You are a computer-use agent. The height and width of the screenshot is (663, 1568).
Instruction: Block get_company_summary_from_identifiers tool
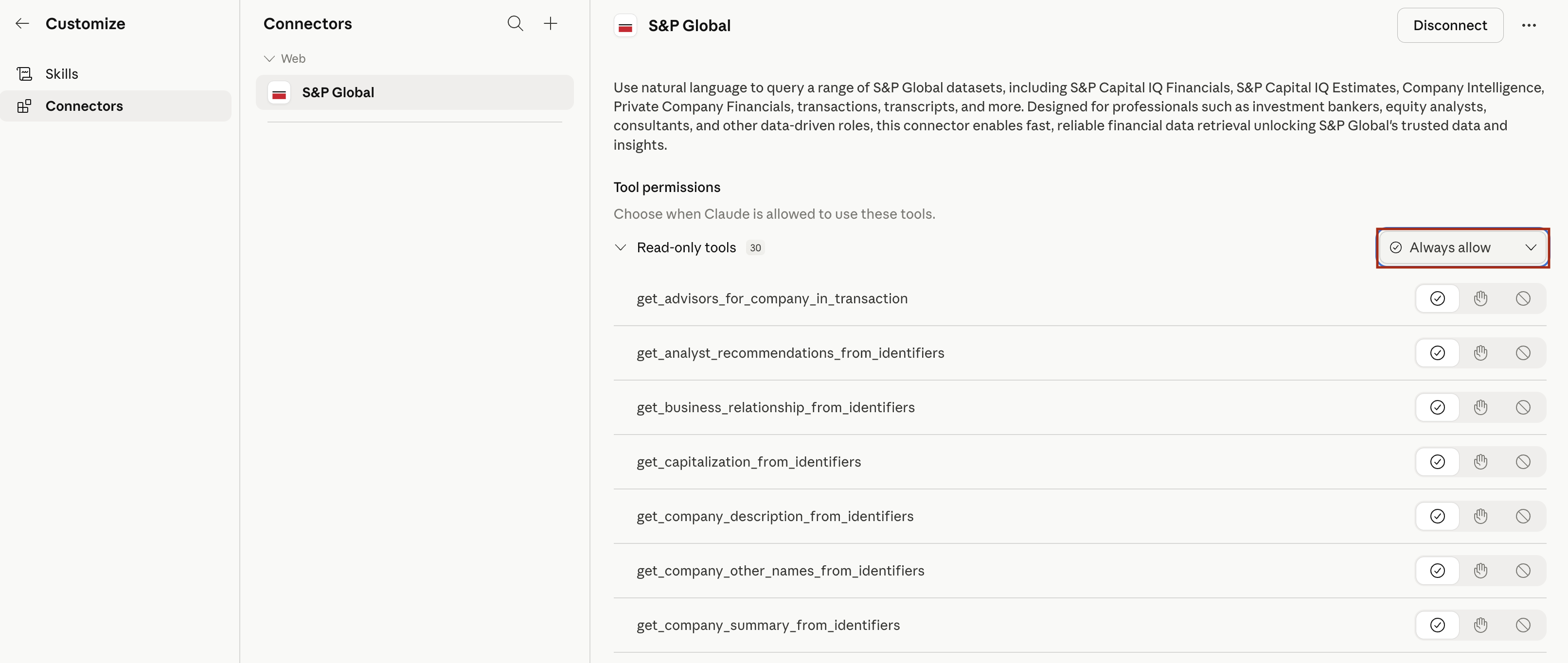point(1523,625)
